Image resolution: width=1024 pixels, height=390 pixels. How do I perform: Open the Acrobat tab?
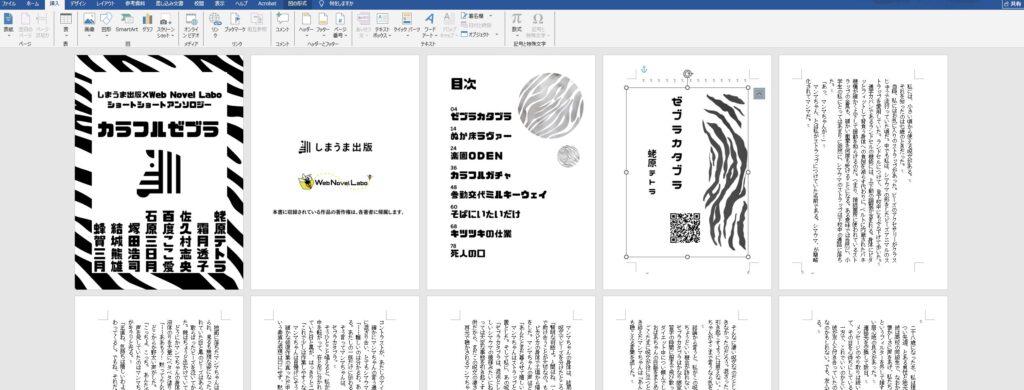pyautogui.click(x=267, y=3)
